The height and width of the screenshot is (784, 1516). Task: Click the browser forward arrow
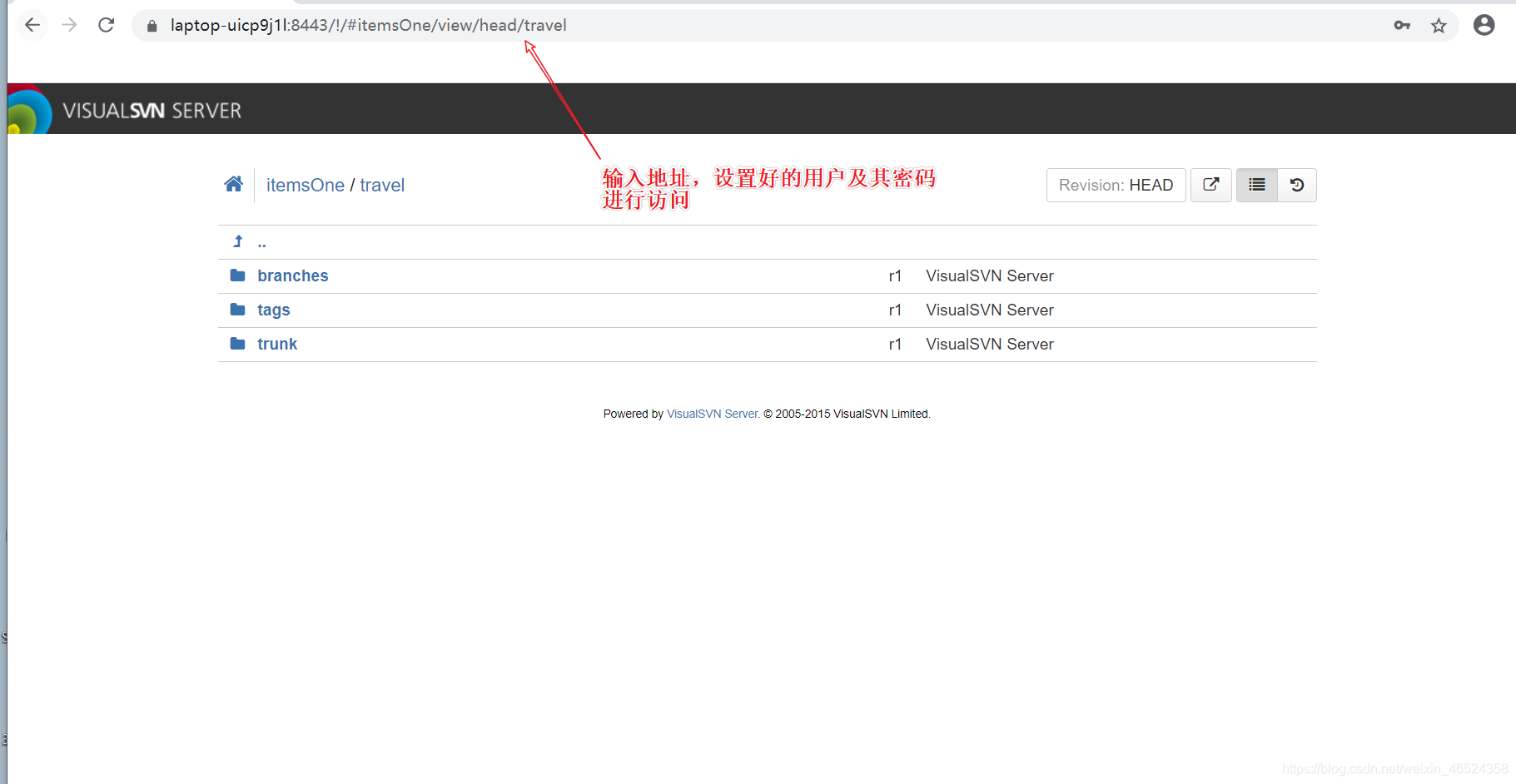pos(69,25)
